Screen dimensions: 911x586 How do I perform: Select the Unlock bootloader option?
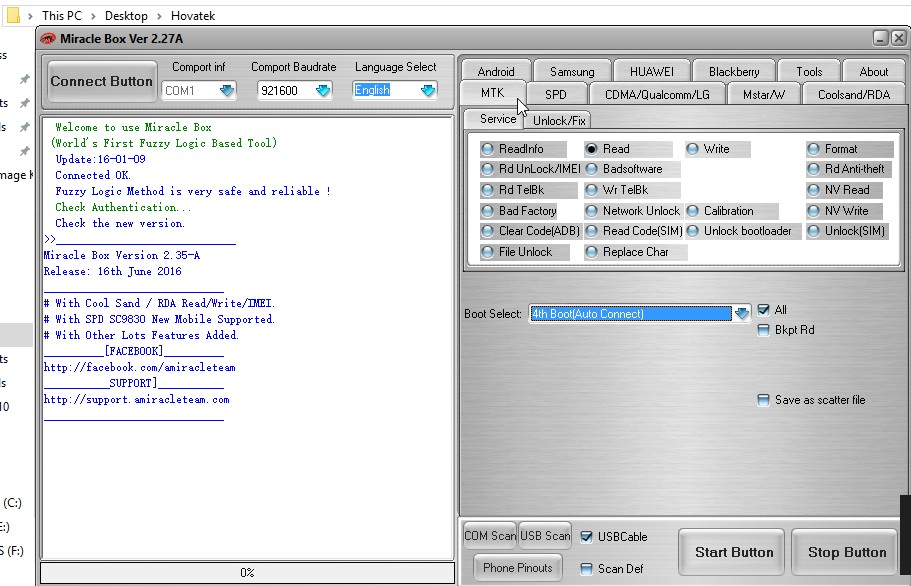pos(693,231)
